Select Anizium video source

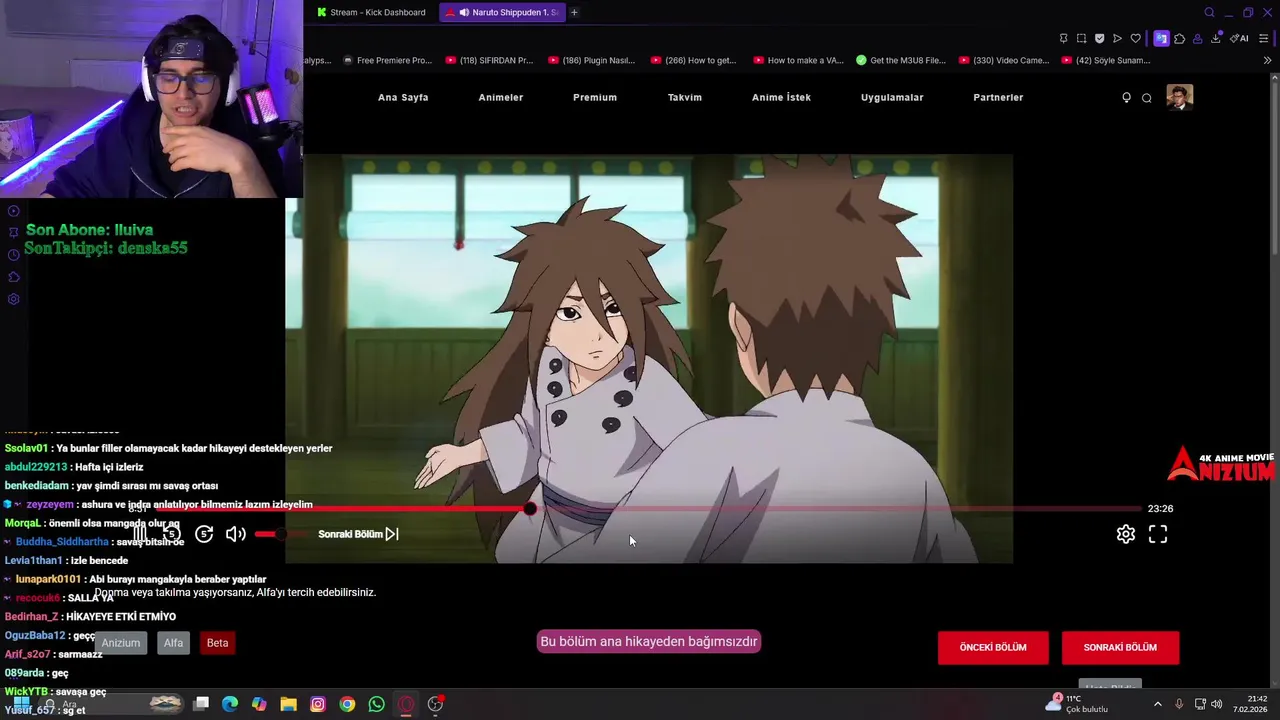click(x=121, y=643)
